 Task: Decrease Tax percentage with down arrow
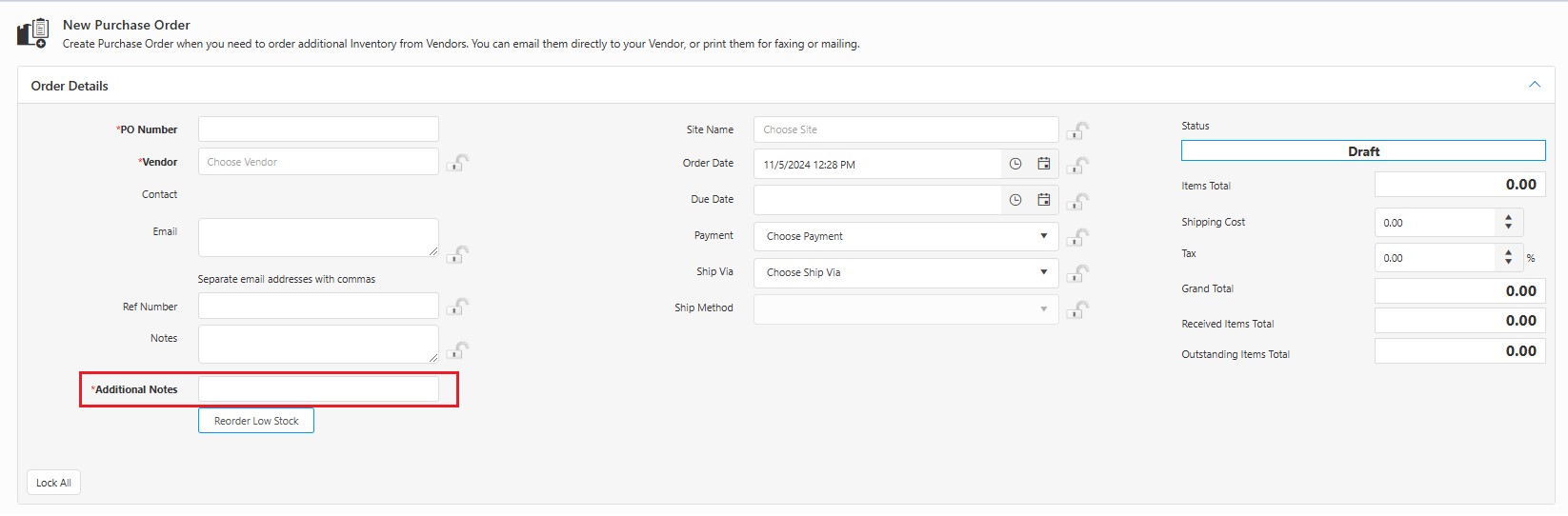click(1508, 262)
